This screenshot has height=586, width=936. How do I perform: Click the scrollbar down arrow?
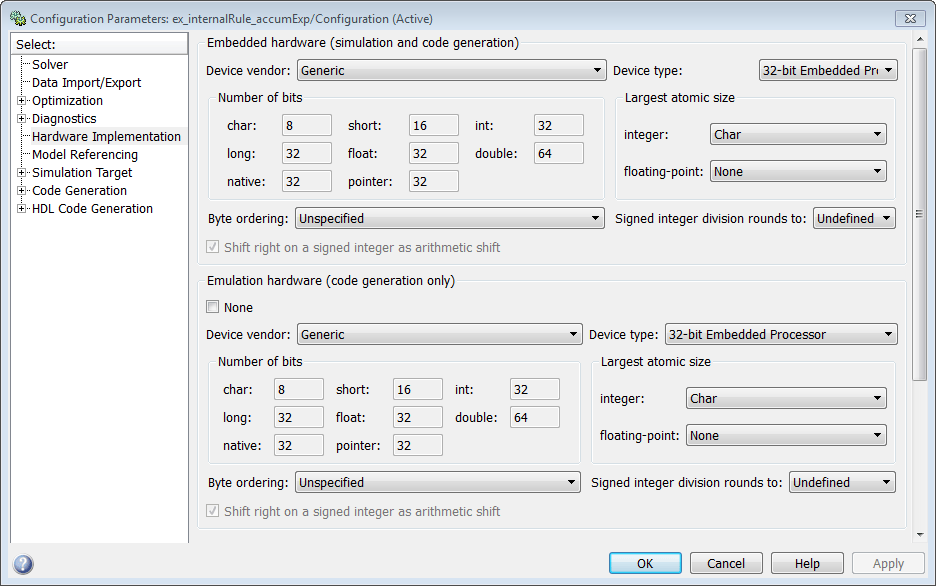pos(919,535)
